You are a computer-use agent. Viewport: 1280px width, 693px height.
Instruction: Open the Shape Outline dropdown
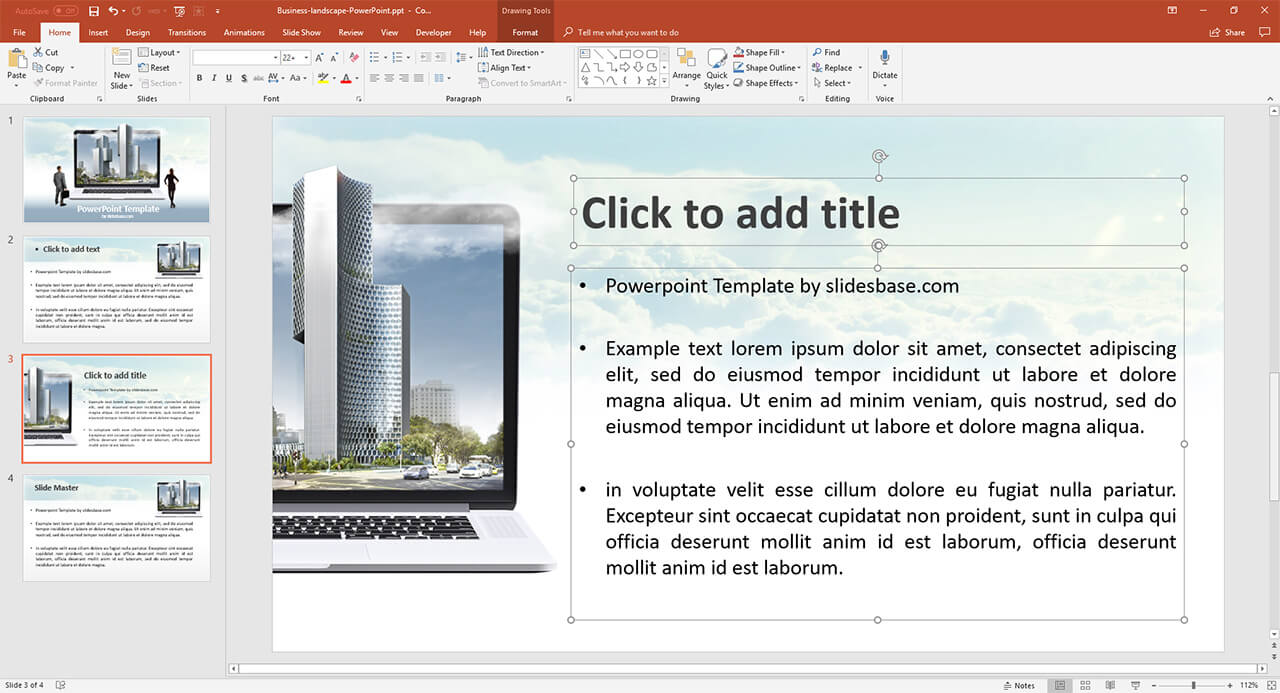[767, 68]
